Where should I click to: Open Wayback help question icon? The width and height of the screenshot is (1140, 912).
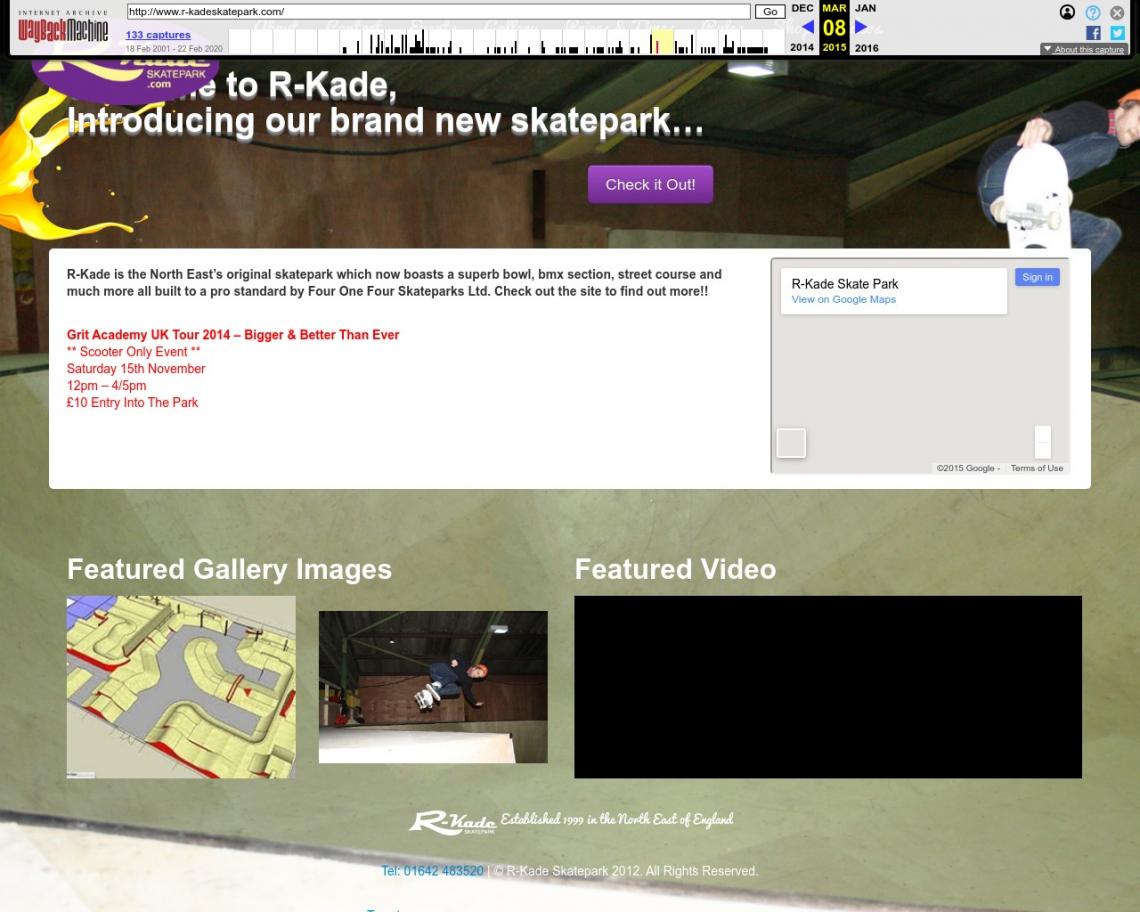pyautogui.click(x=1093, y=12)
